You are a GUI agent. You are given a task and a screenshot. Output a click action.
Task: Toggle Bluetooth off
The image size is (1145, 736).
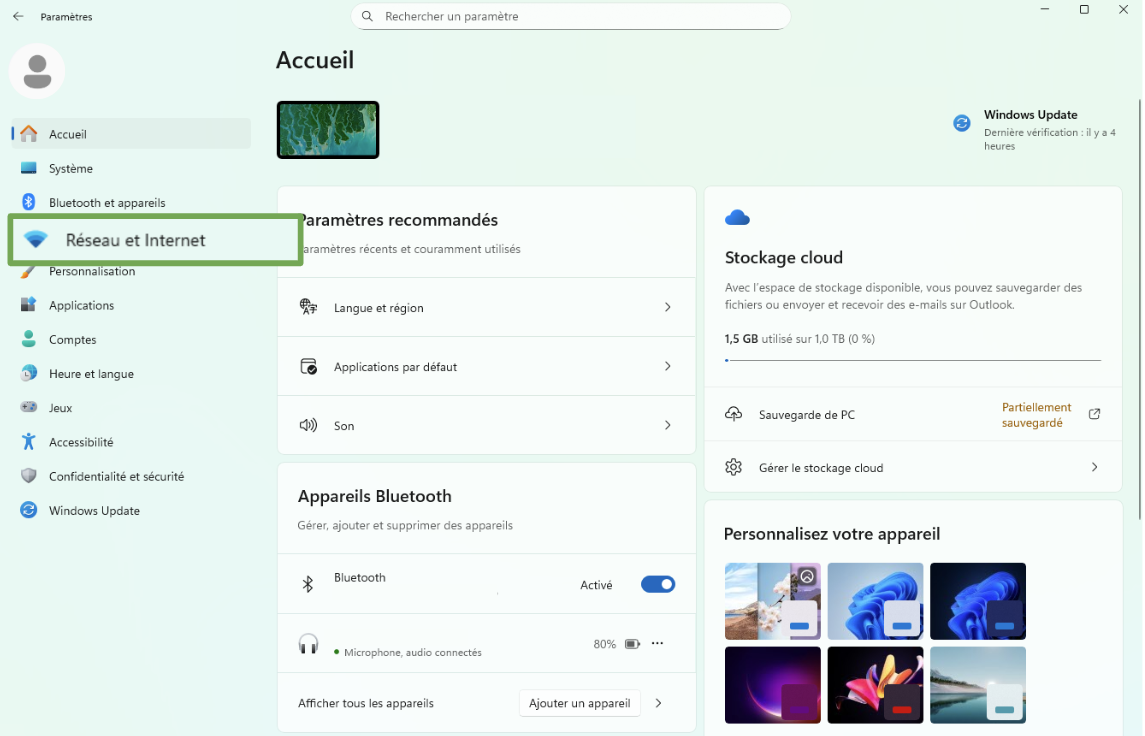(x=657, y=585)
